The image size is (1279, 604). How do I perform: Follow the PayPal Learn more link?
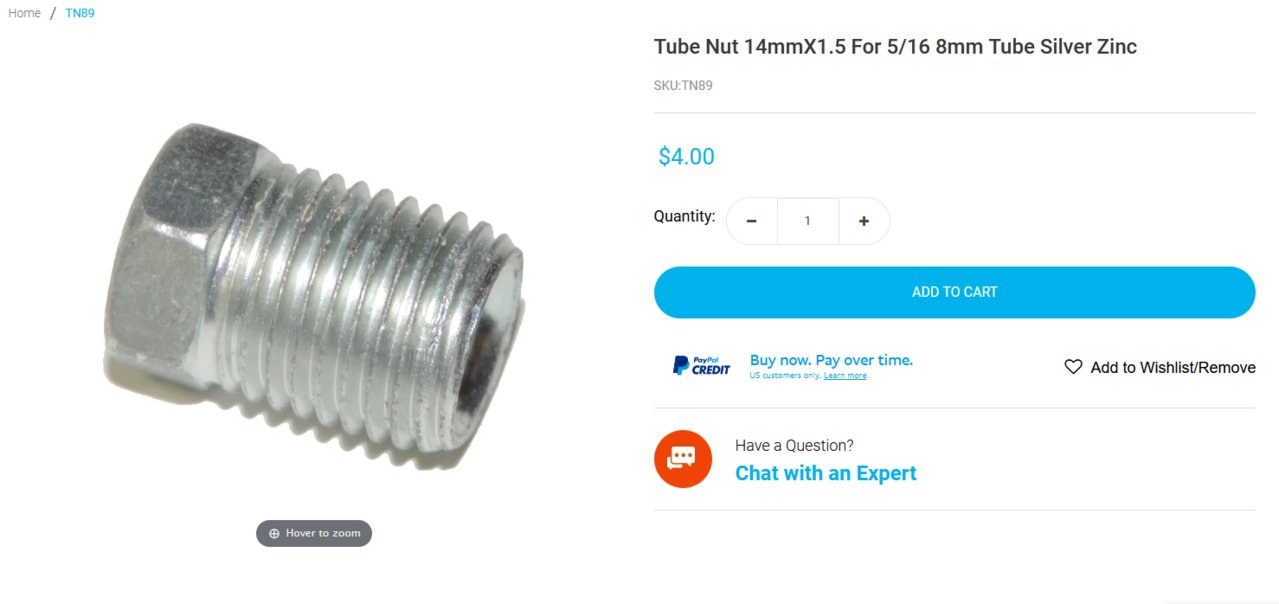[845, 376]
